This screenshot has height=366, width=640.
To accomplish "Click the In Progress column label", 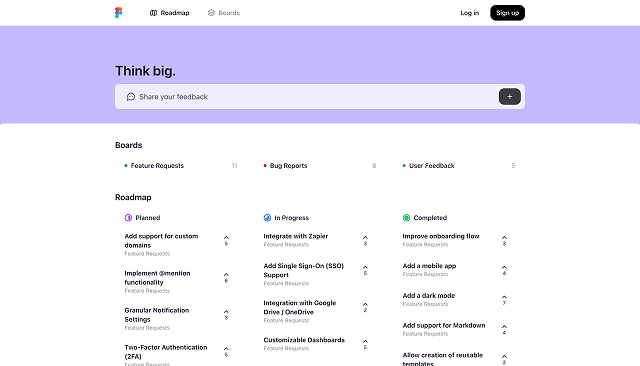I will 291,218.
